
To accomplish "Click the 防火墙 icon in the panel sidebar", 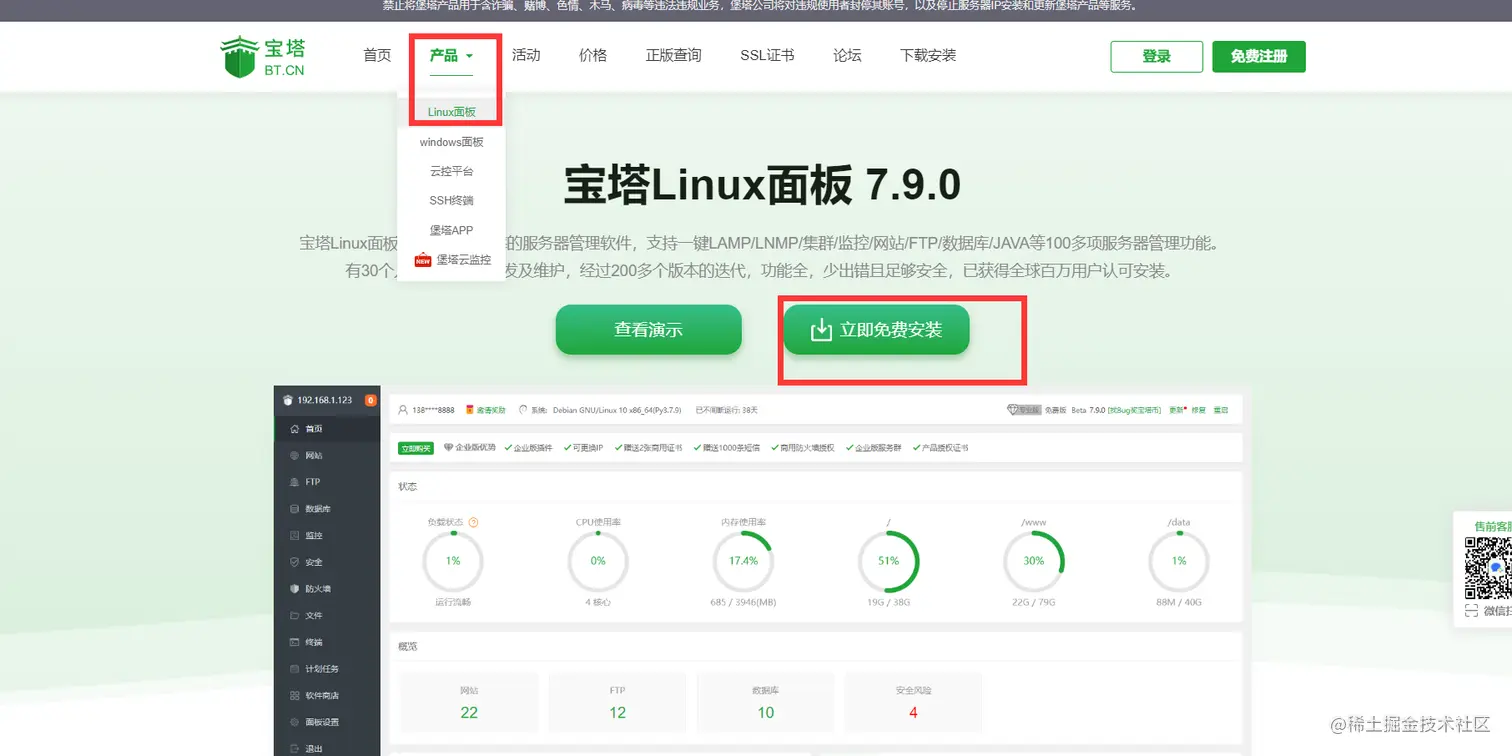I will coord(294,589).
